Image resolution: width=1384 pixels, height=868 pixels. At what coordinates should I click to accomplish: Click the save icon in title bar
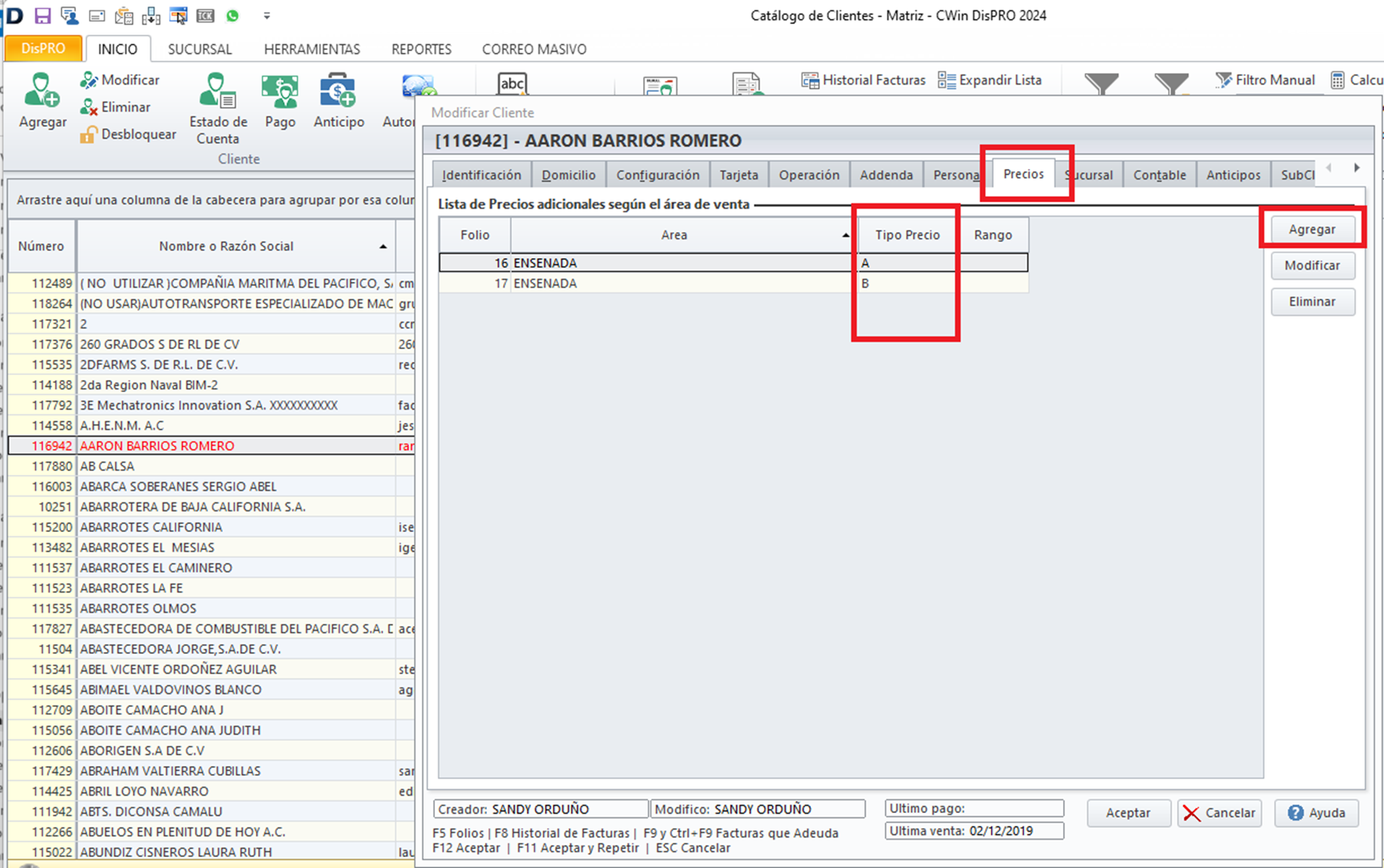click(x=43, y=15)
